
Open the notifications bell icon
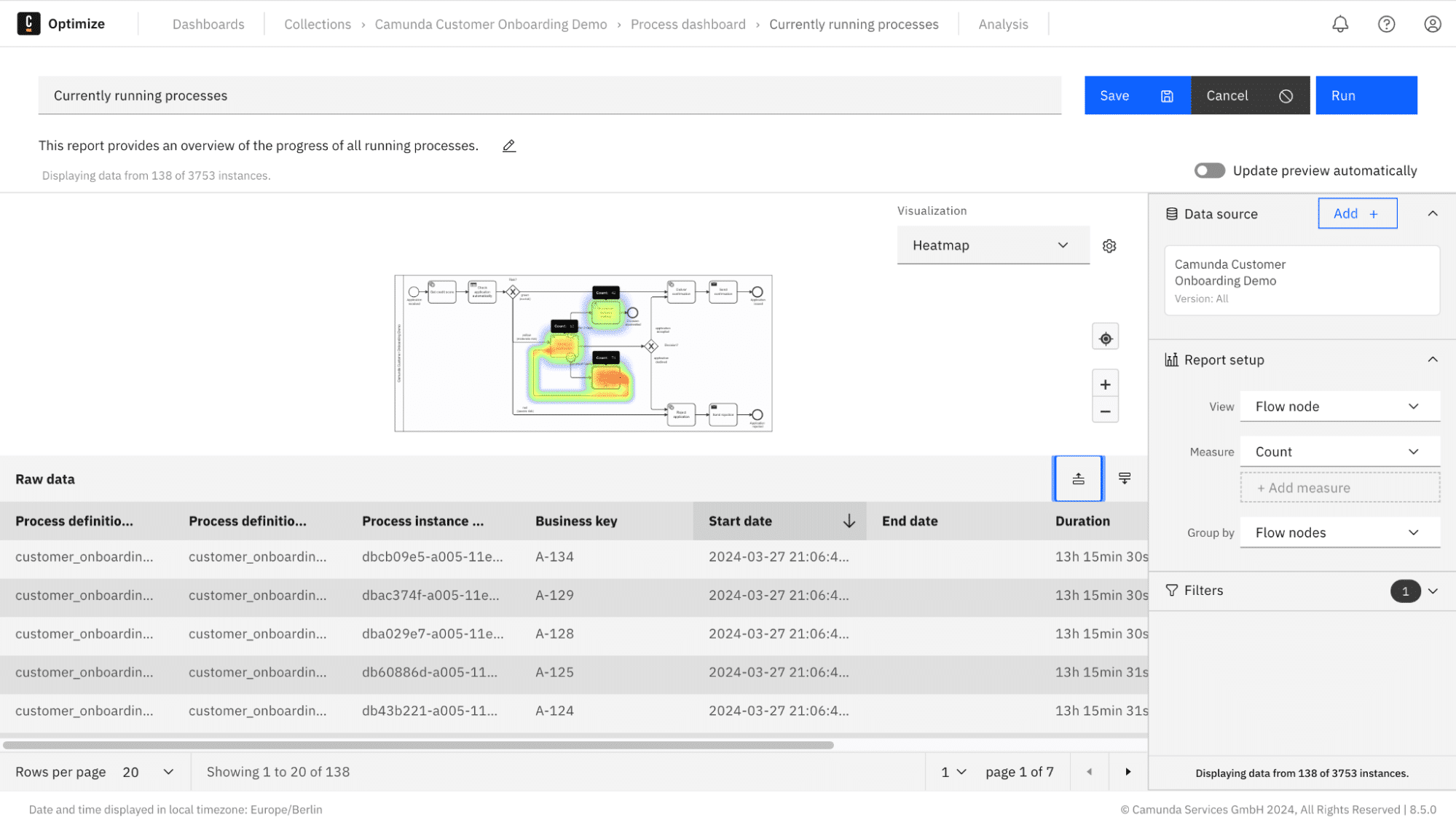point(1340,24)
